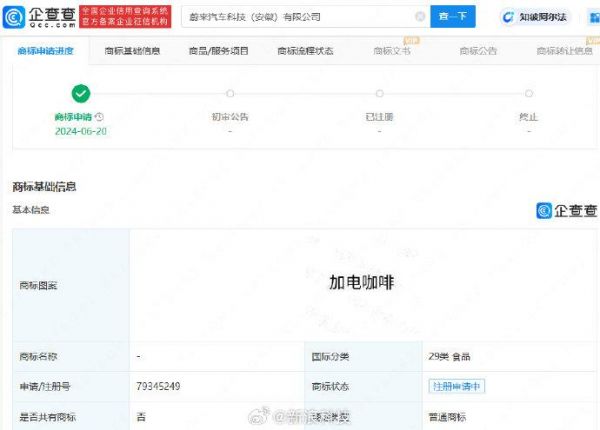
Task: Select the 已注册 progress step circle
Action: (x=379, y=93)
